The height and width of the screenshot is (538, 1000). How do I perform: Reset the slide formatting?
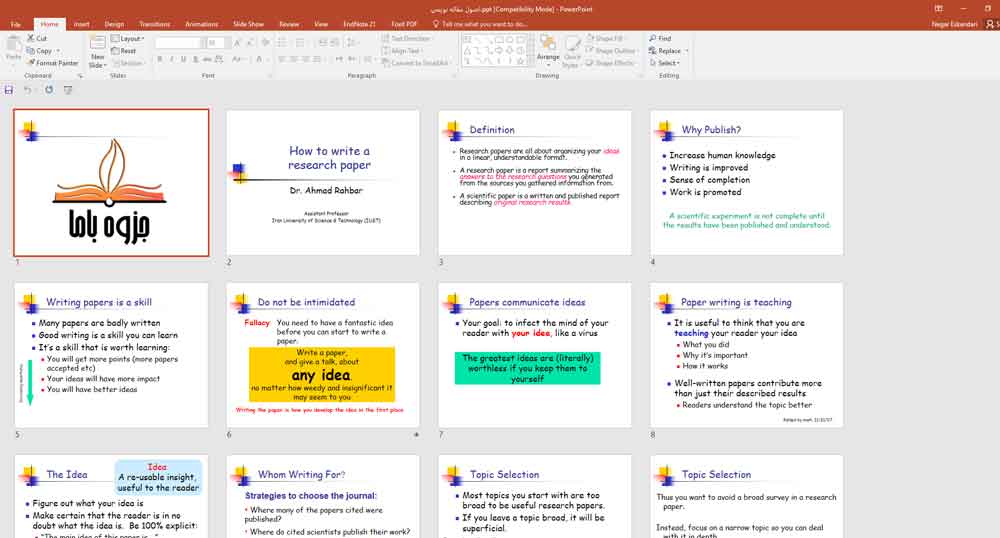pos(124,50)
